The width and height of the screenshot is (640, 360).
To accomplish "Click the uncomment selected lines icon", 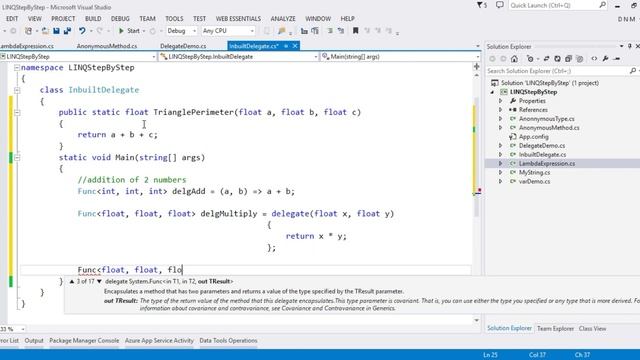I will pyautogui.click(x=340, y=31).
